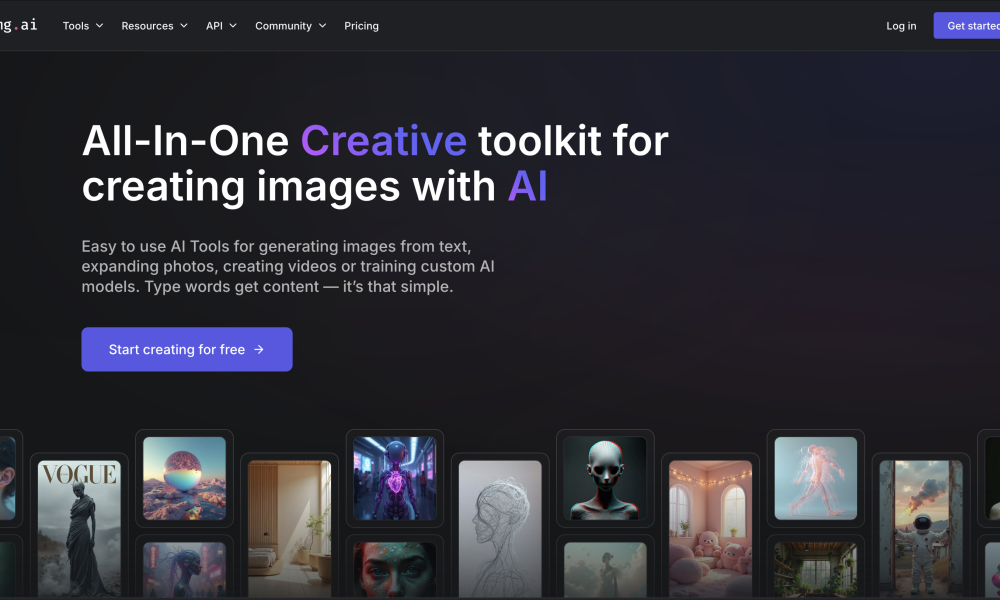
Task: Open the VOGUE magazine cover thumbnail
Action: 79,529
